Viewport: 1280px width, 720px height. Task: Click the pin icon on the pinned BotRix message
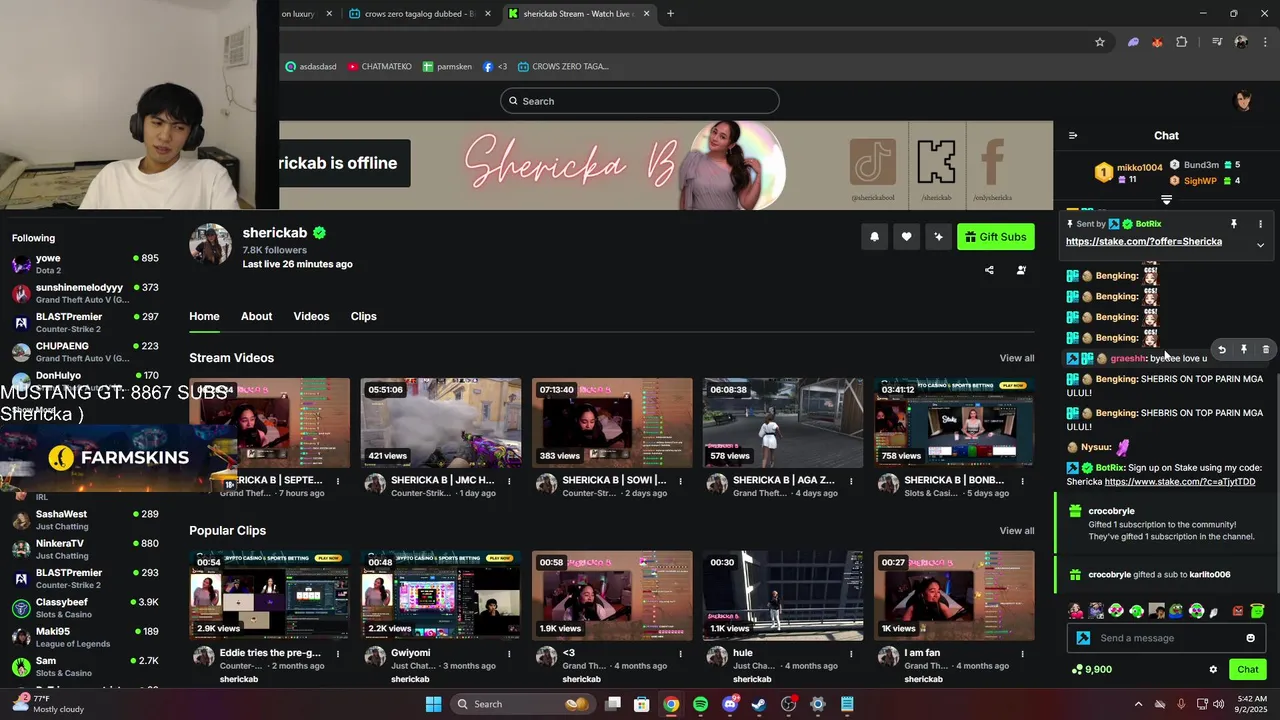coord(1234,224)
